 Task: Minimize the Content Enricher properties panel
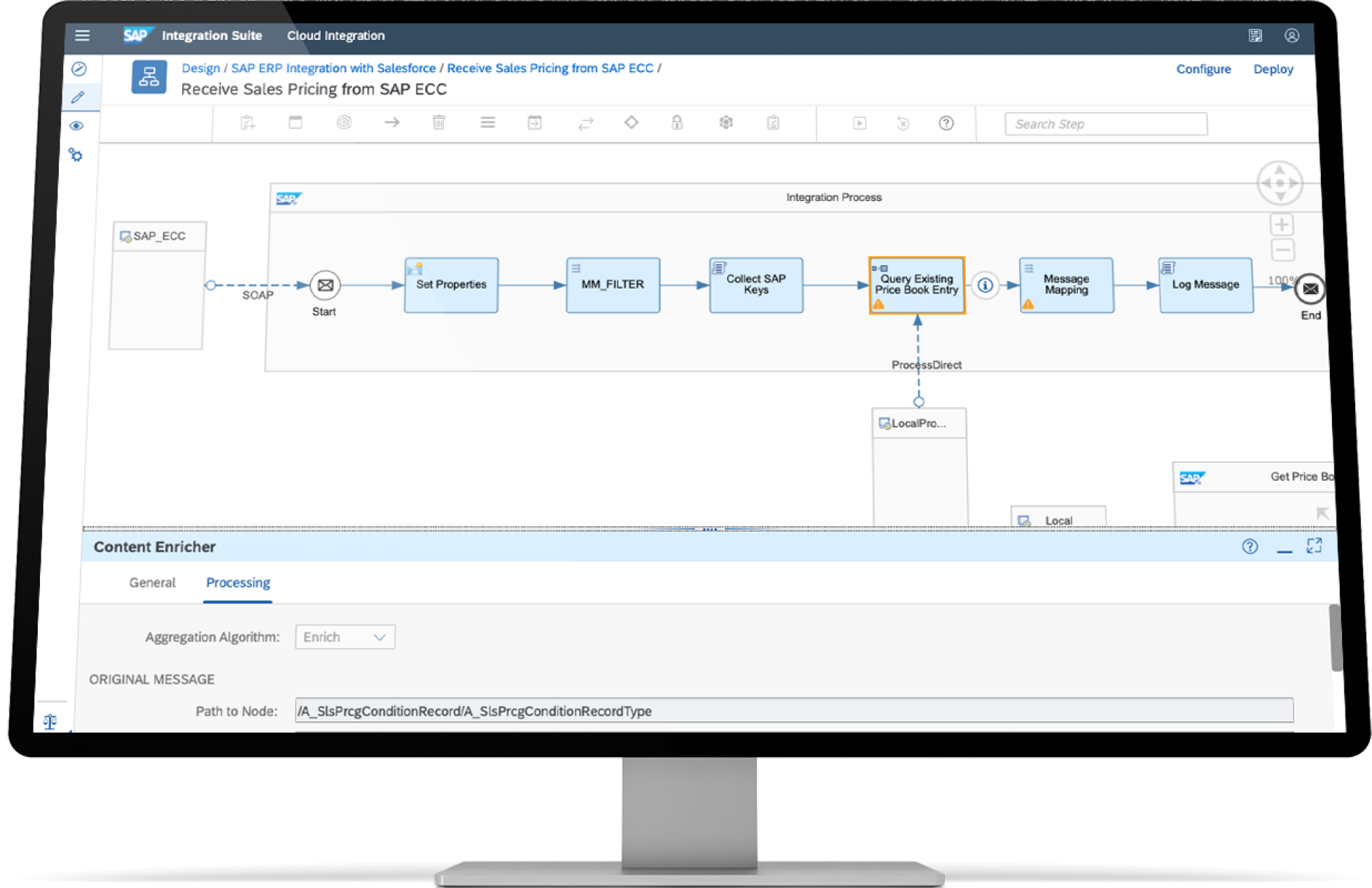pyautogui.click(x=1284, y=549)
